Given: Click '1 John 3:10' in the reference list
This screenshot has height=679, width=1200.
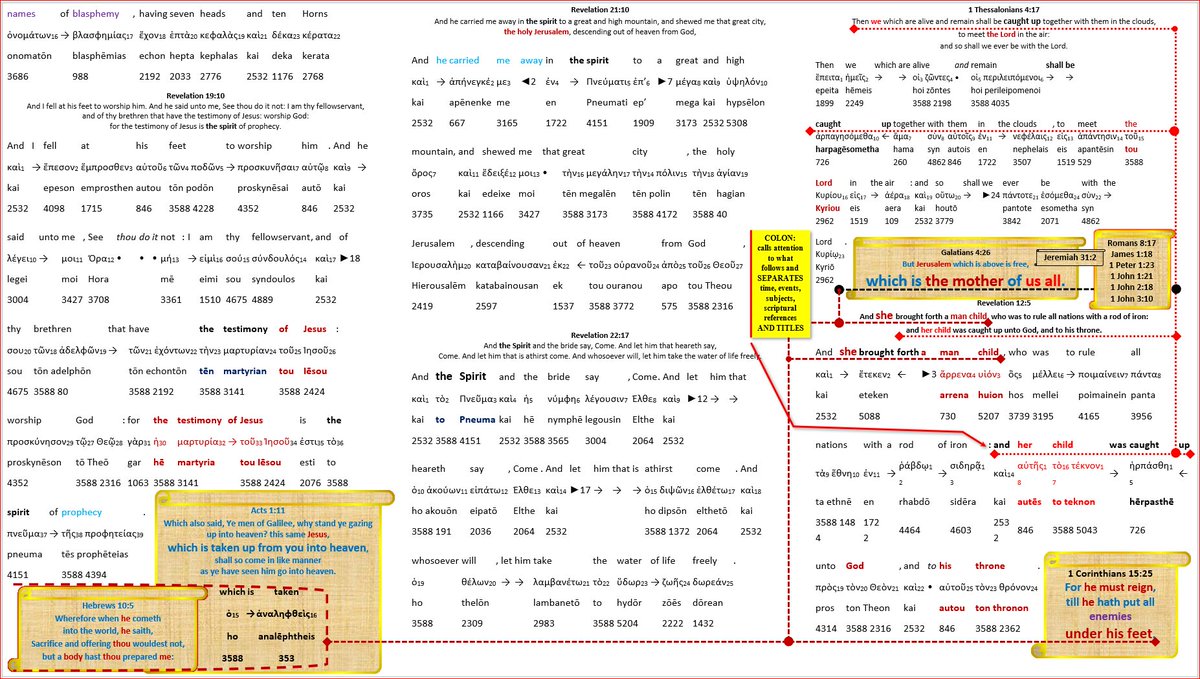Looking at the screenshot, I should tap(1133, 301).
